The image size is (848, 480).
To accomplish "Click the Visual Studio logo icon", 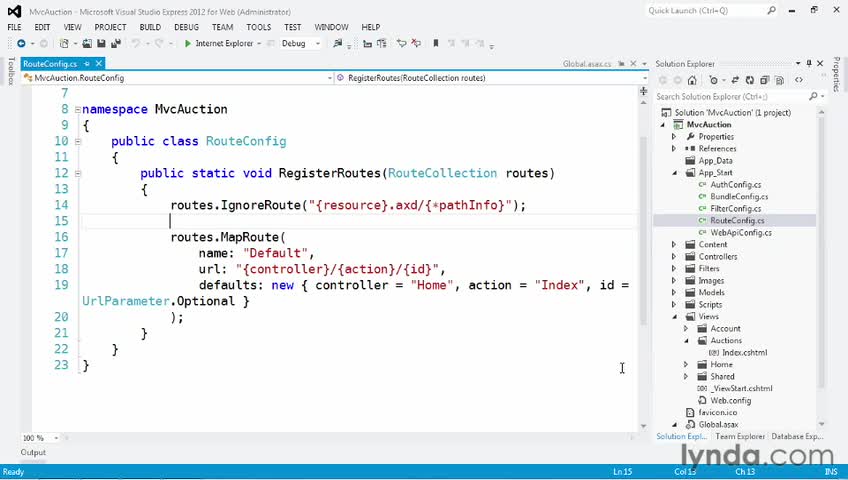I will coord(15,11).
